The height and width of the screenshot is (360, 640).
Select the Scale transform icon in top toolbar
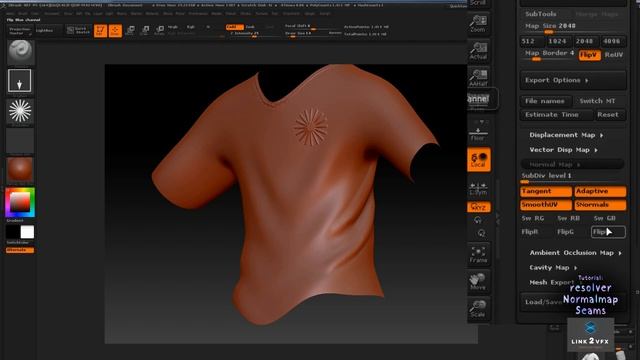click(145, 31)
